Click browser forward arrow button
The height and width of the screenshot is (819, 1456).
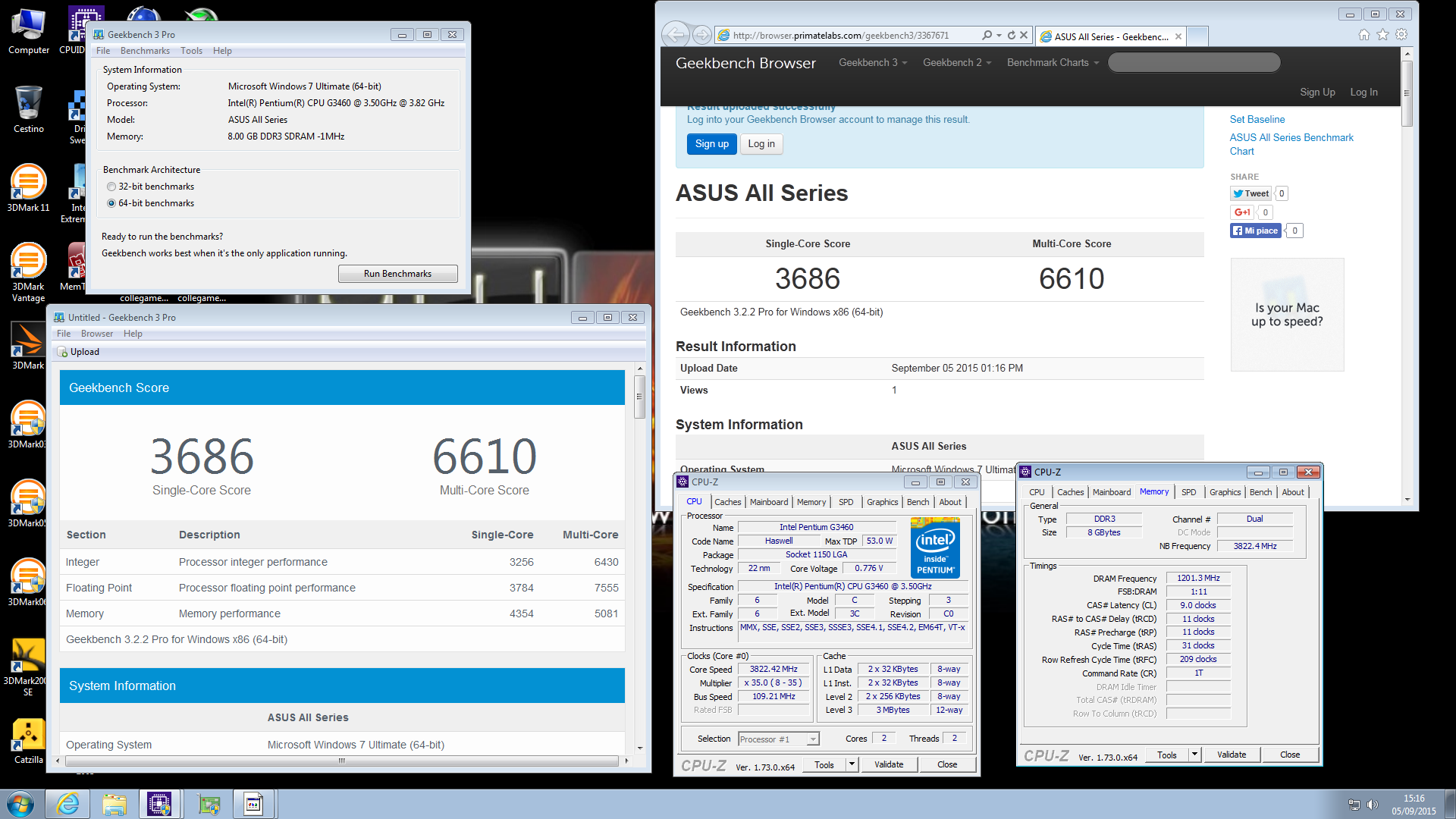point(702,35)
